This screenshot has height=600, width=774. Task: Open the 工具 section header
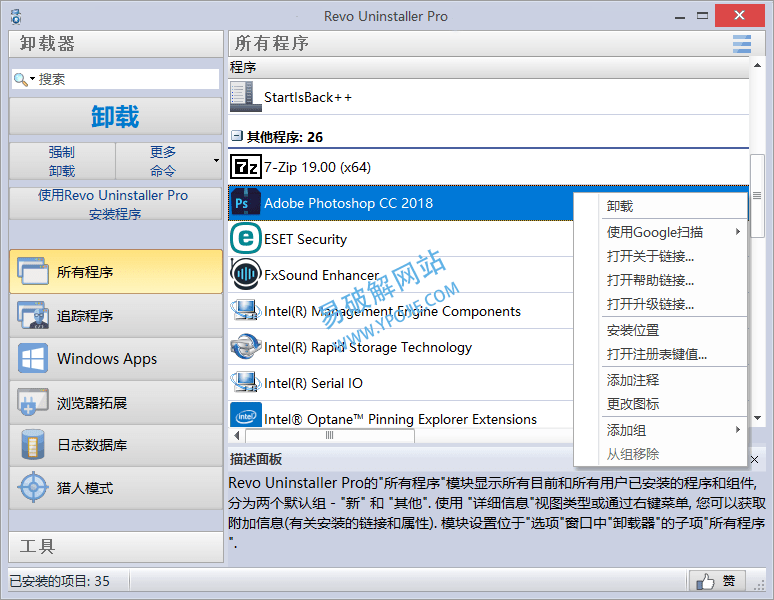[116, 546]
